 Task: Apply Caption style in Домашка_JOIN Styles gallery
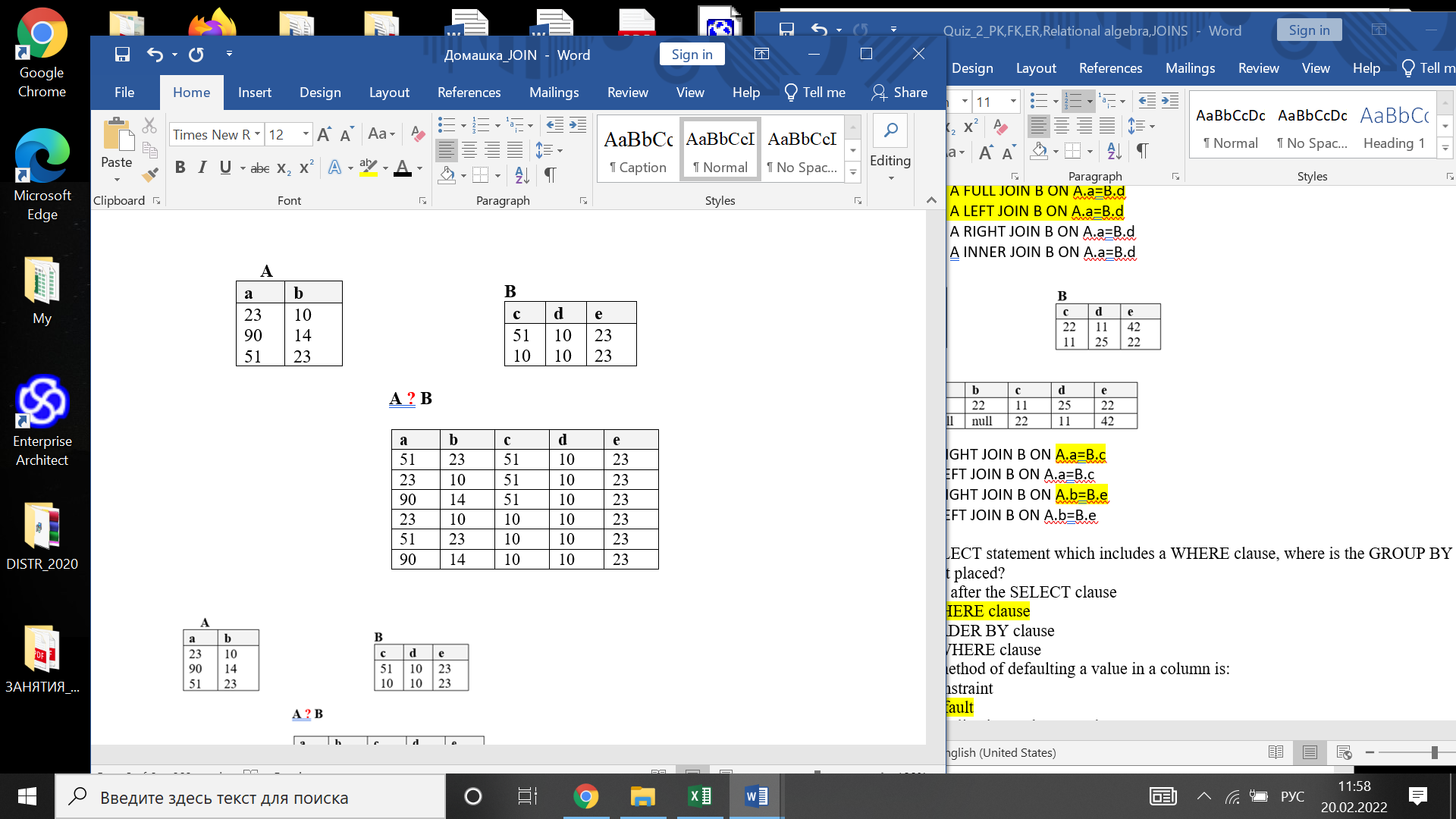coord(639,150)
